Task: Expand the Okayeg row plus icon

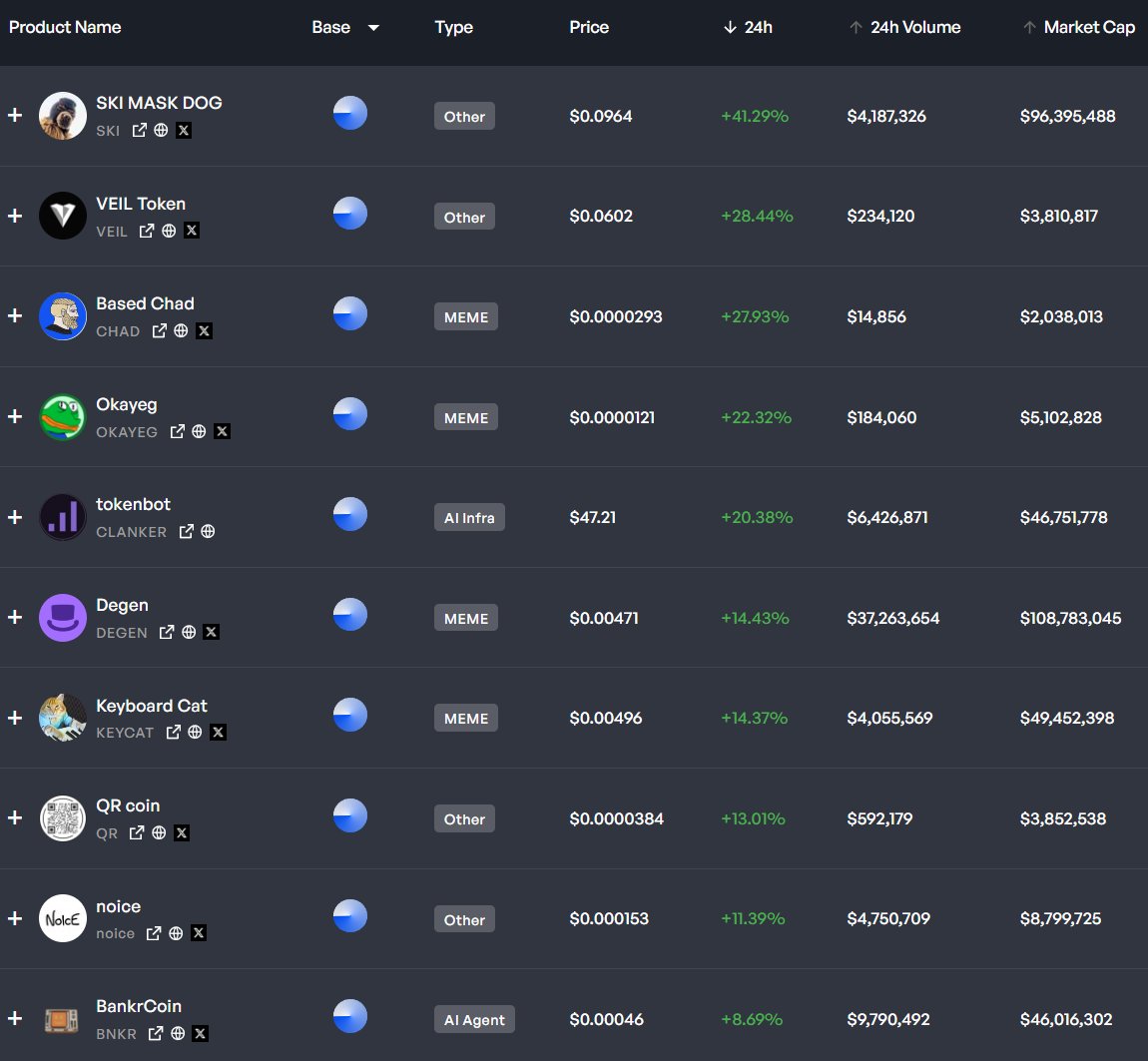Action: (x=15, y=416)
